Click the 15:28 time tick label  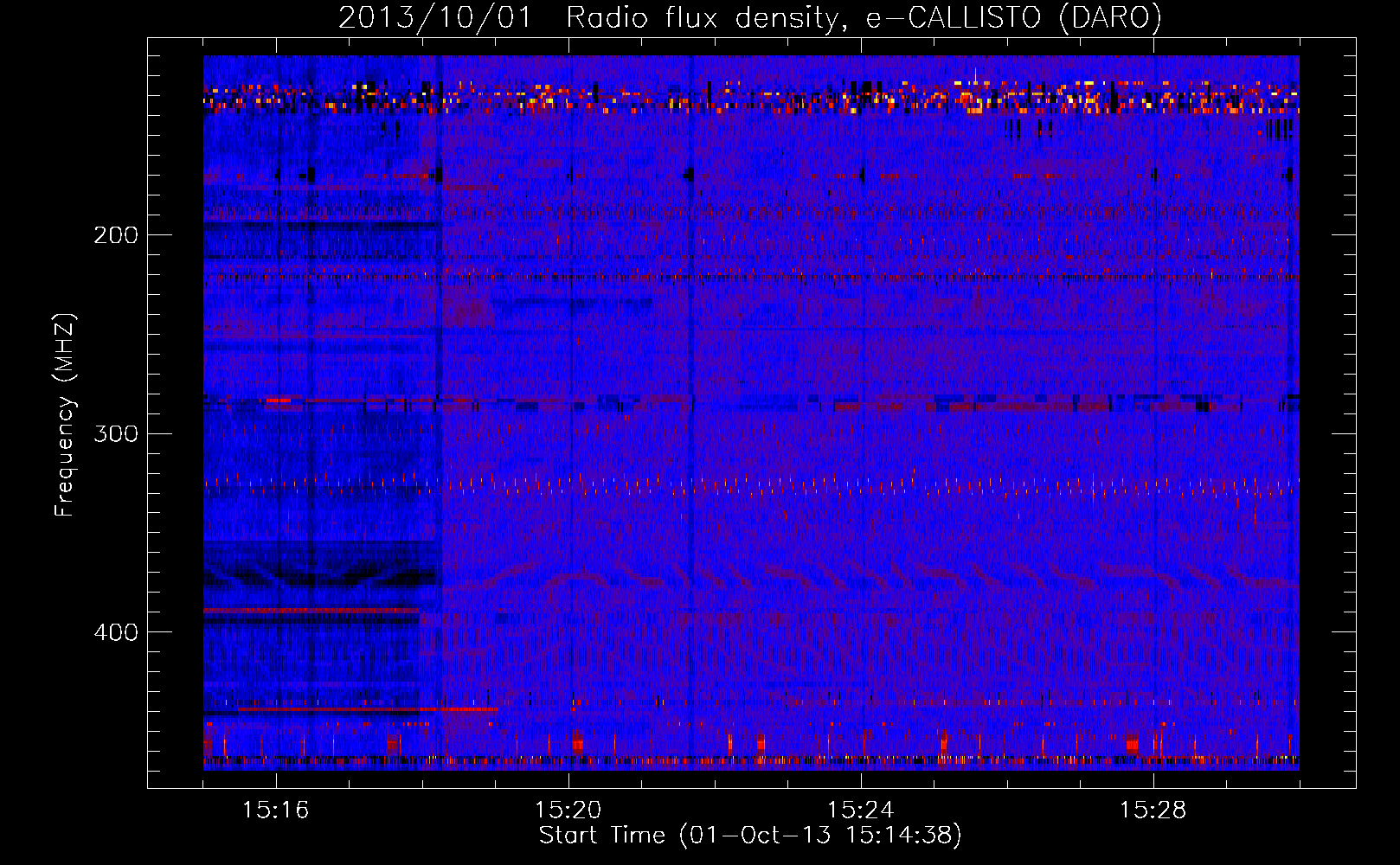pos(1153,811)
